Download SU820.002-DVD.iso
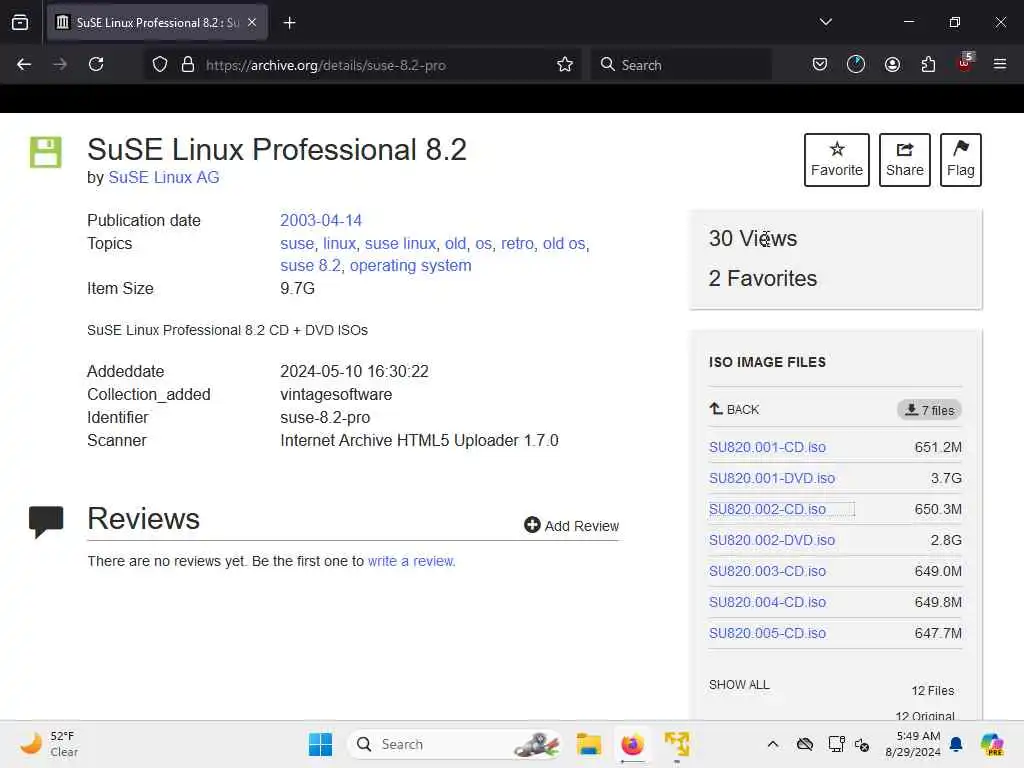 (x=772, y=540)
